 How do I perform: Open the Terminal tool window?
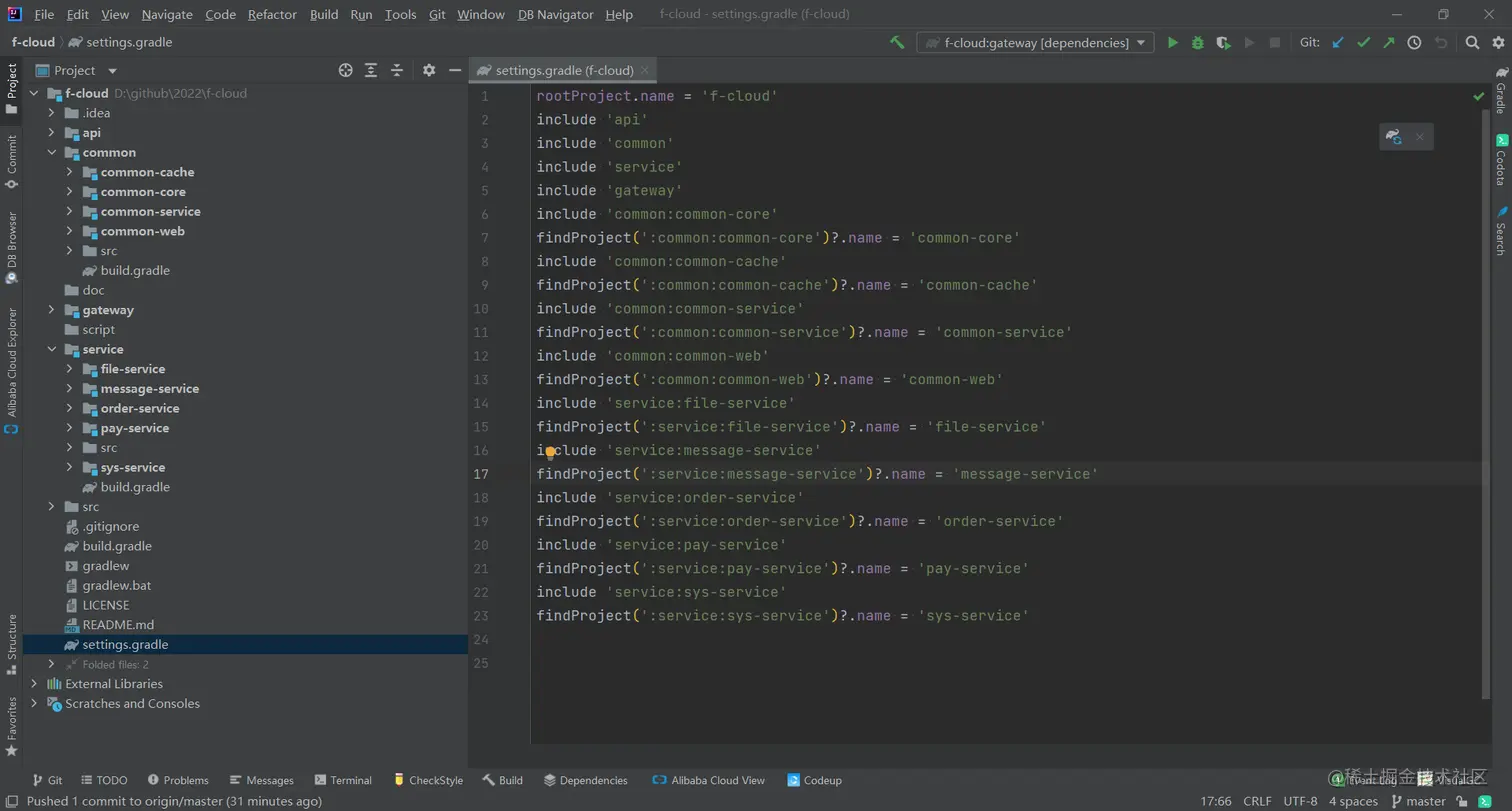[x=343, y=780]
